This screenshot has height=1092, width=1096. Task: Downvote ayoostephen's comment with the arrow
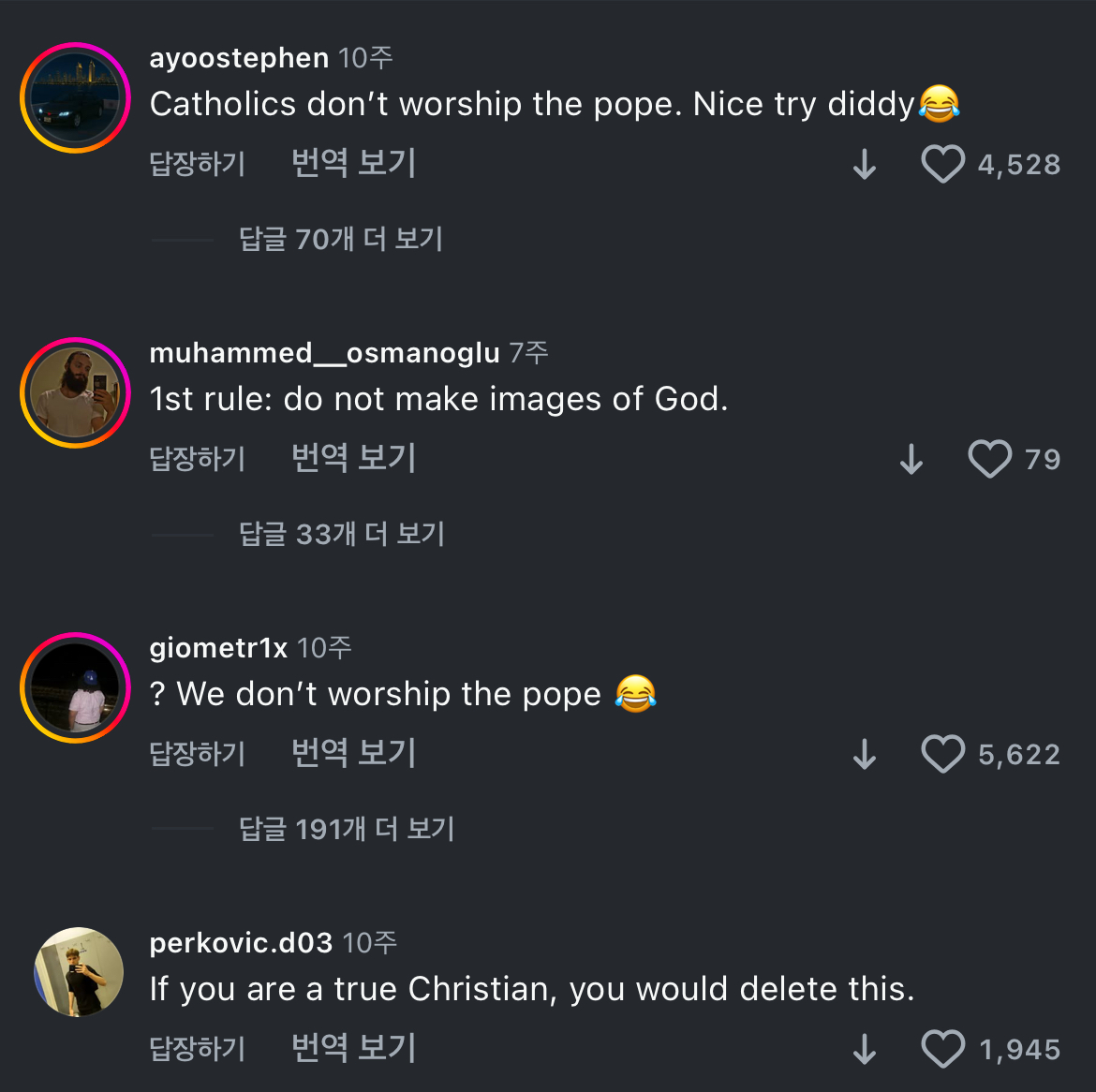tap(865, 166)
